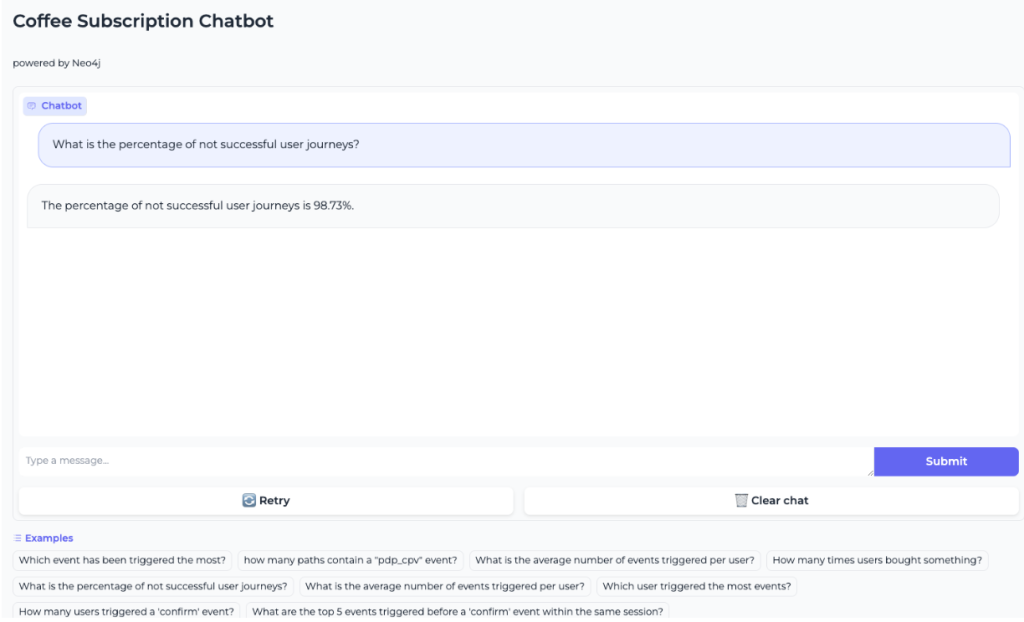Click the "Coffee Subscription Chatbot" heading
Viewport: 1024px width, 622px height.
click(x=143, y=21)
